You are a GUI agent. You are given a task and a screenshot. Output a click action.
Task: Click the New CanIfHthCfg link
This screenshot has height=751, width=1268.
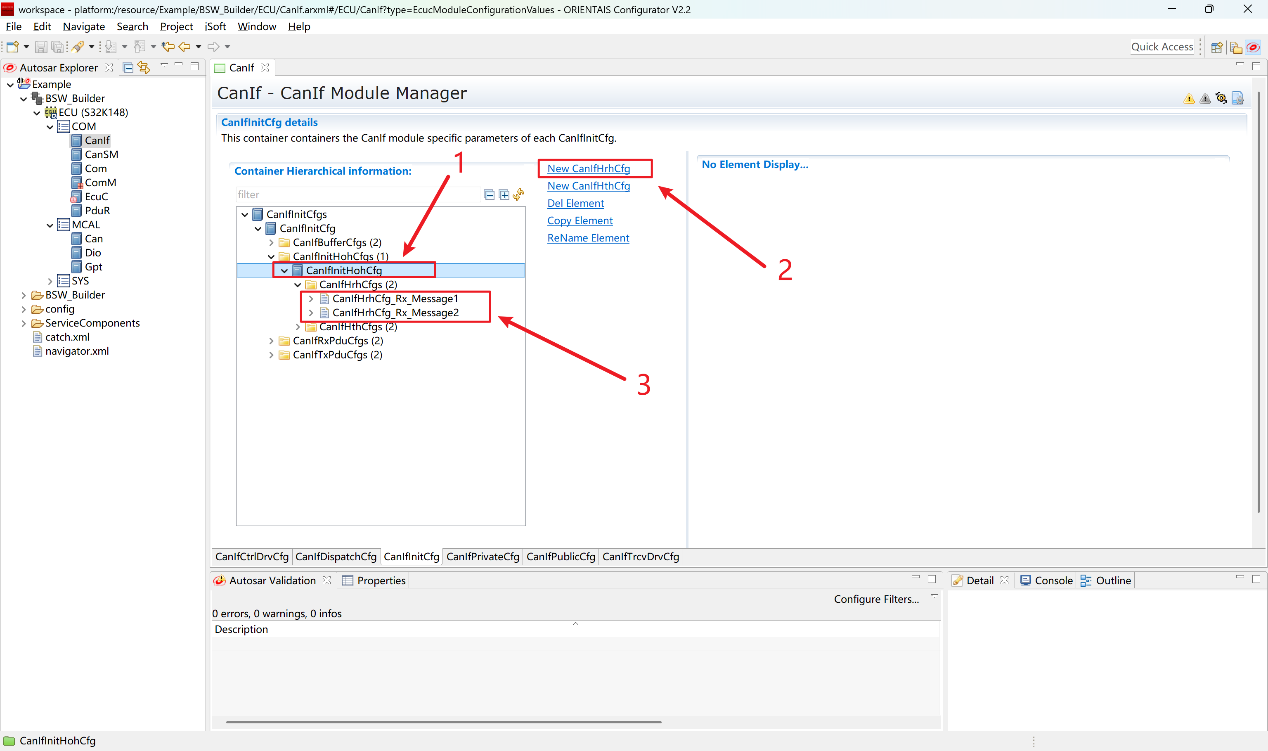click(588, 186)
